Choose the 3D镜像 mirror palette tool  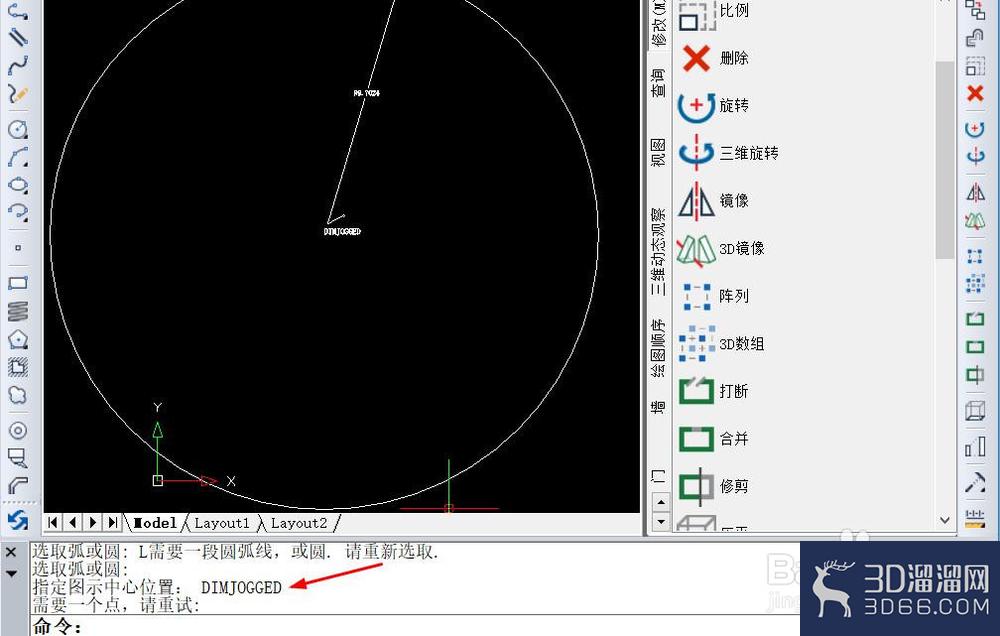(x=721, y=249)
